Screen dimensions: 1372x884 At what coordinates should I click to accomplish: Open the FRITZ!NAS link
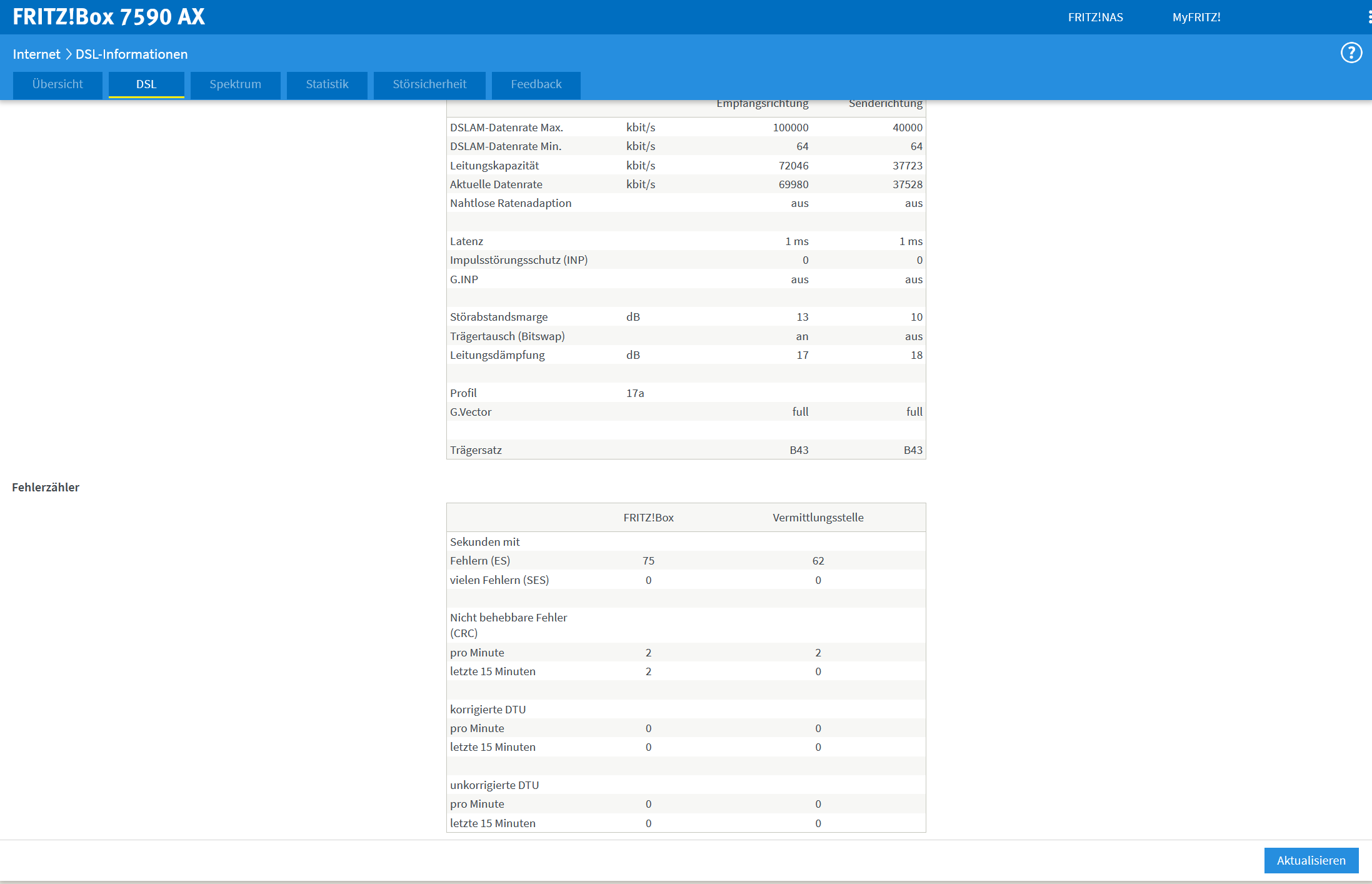coord(1095,18)
